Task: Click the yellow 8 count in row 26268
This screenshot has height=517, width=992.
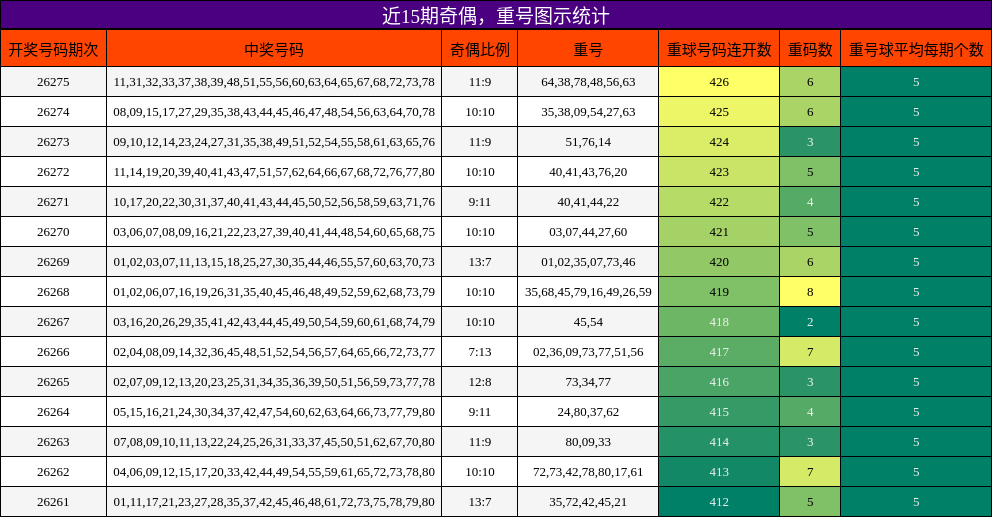Action: point(810,292)
